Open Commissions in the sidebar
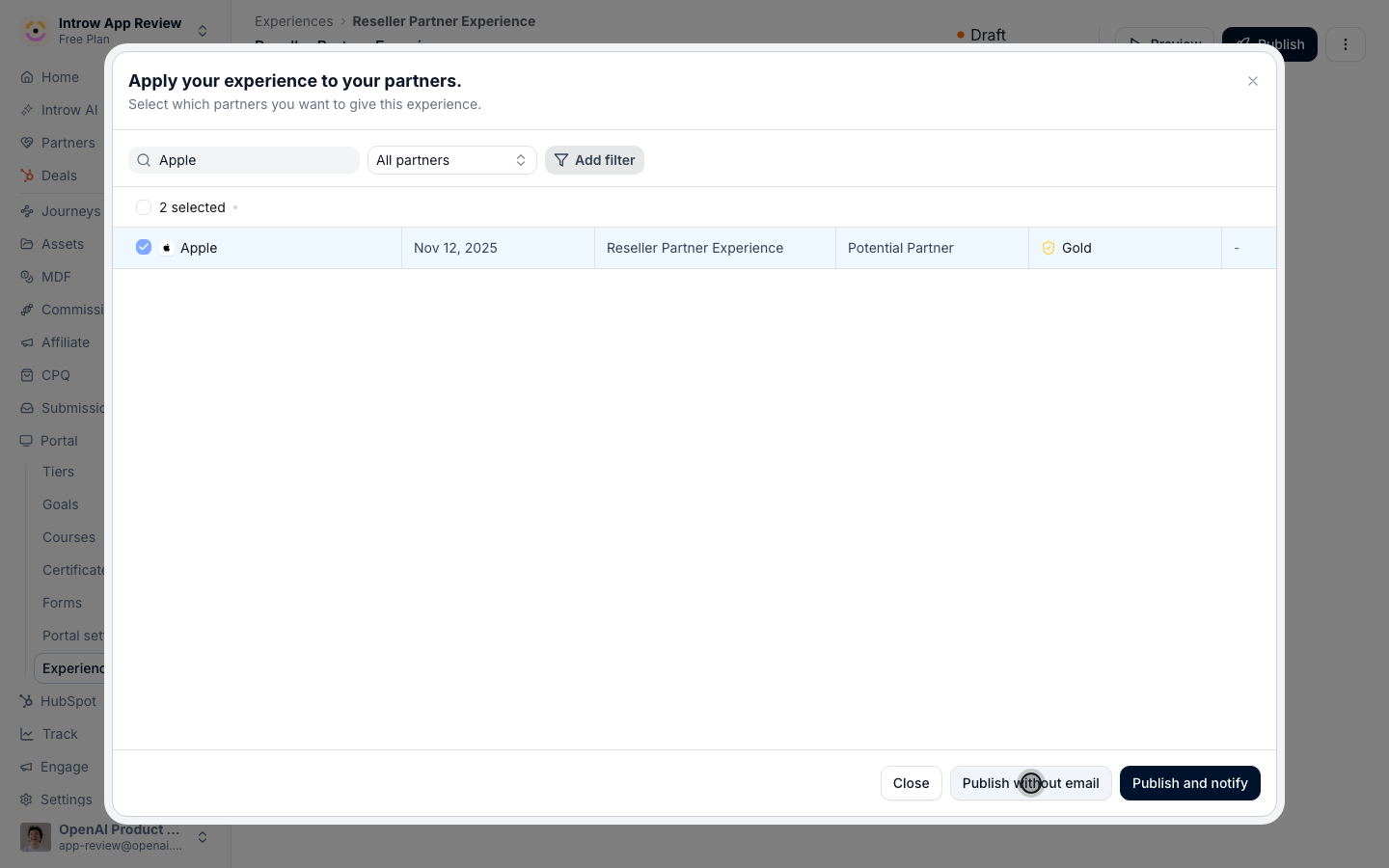Image resolution: width=1389 pixels, height=868 pixels. 72,310
